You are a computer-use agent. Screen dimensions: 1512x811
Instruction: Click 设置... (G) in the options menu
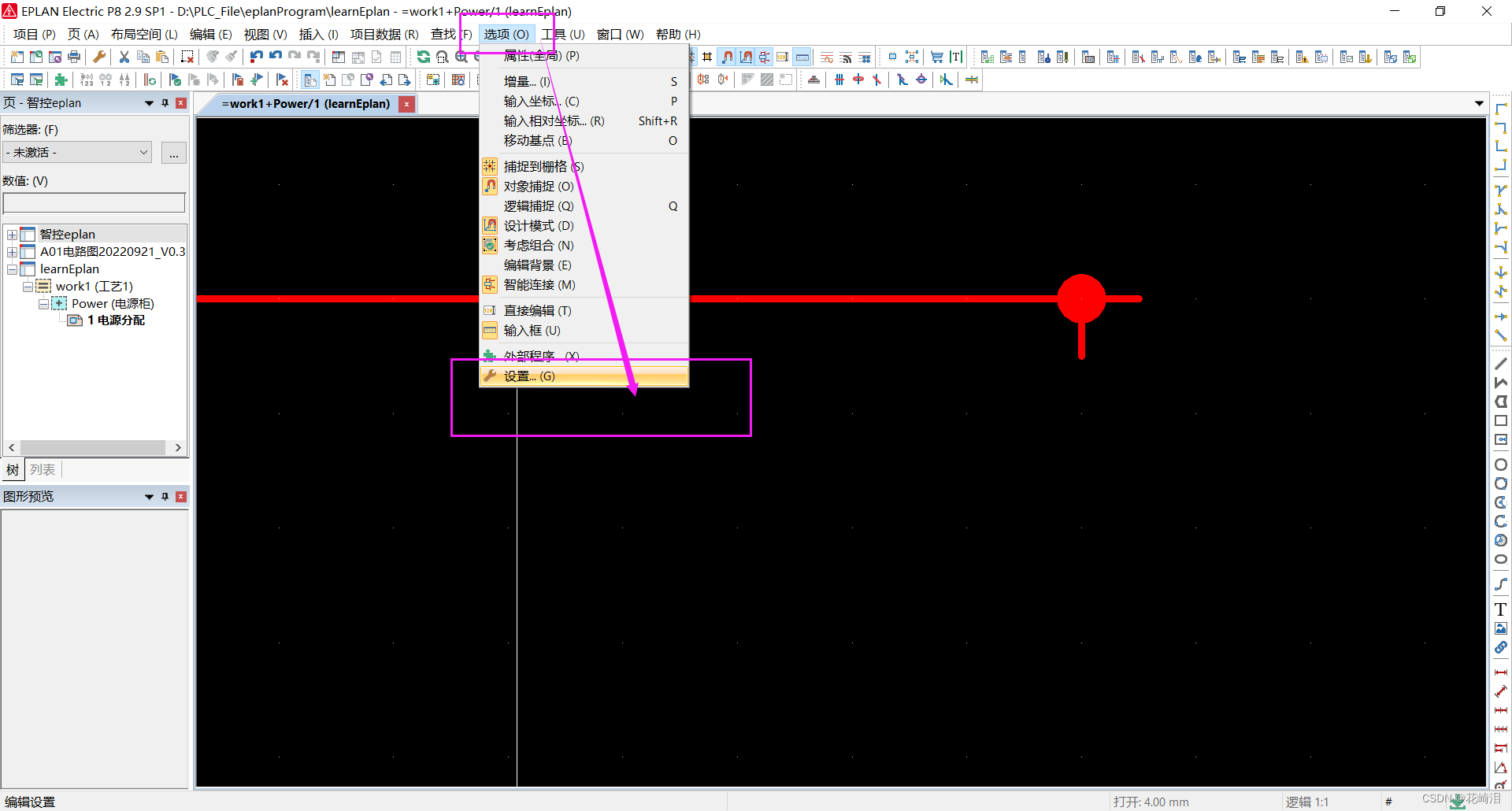pos(584,376)
